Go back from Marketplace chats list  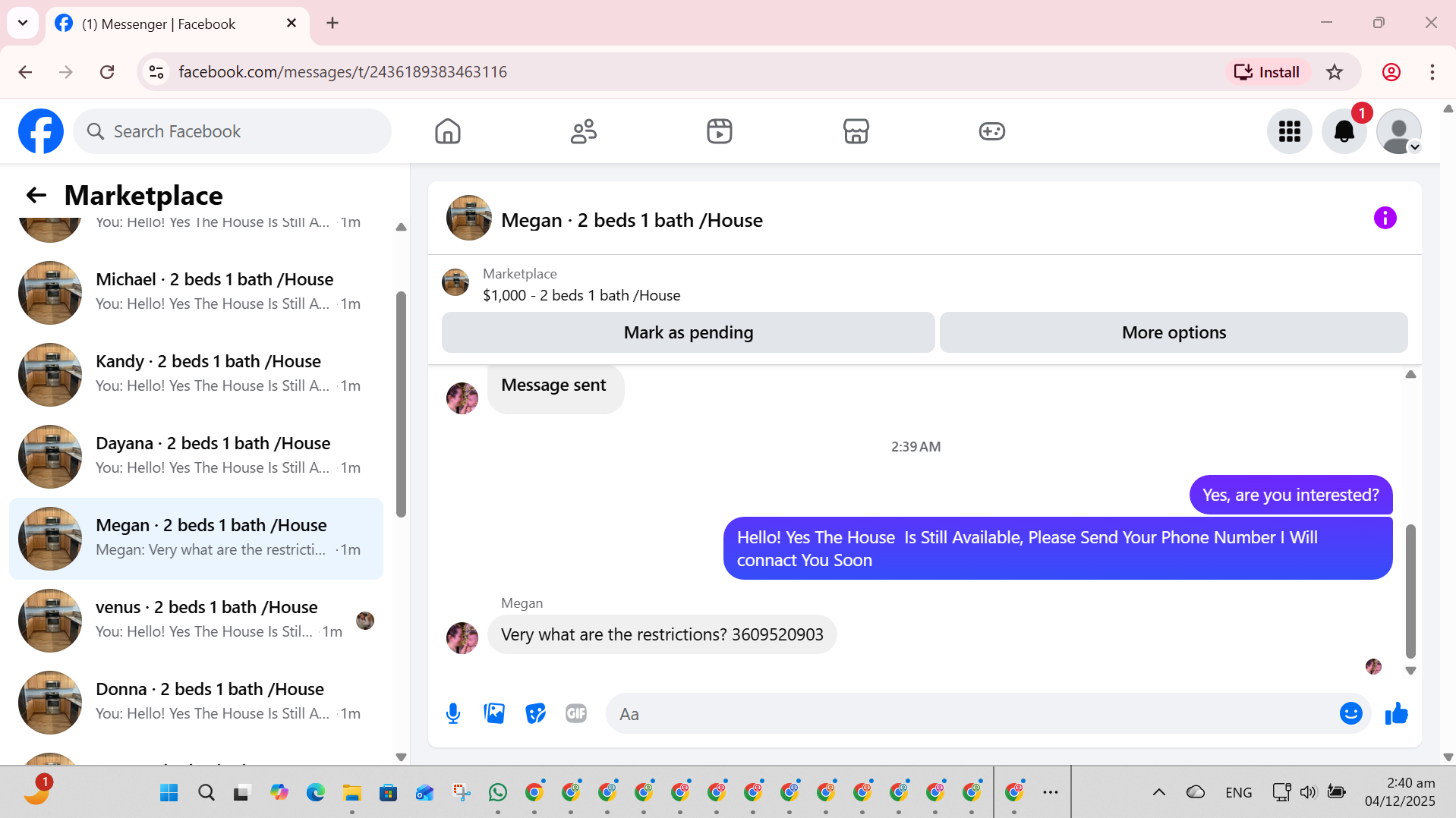[36, 196]
